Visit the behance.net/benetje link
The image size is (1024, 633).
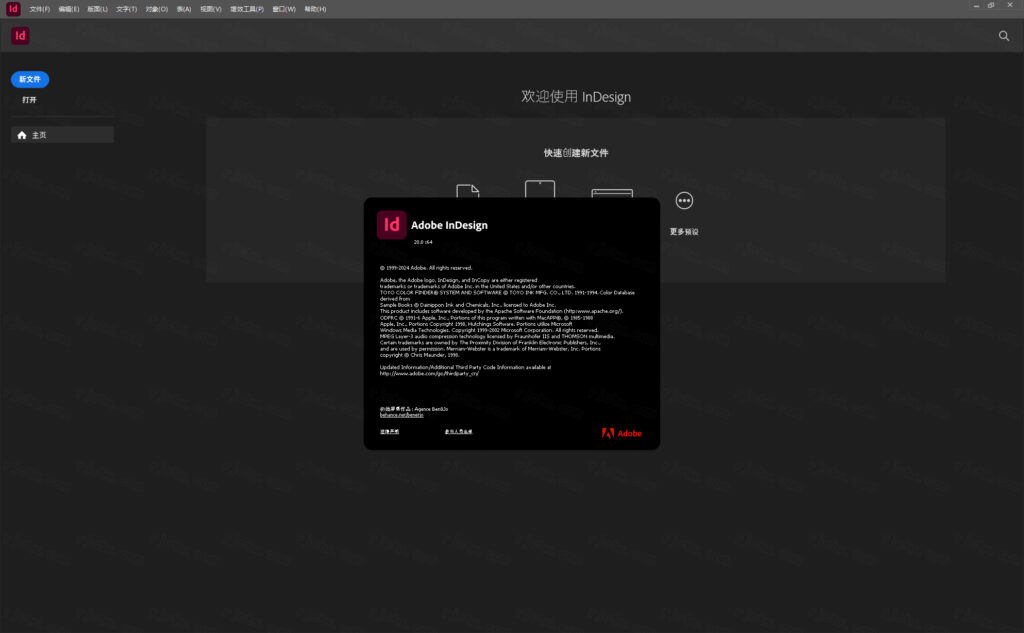[x=399, y=413]
